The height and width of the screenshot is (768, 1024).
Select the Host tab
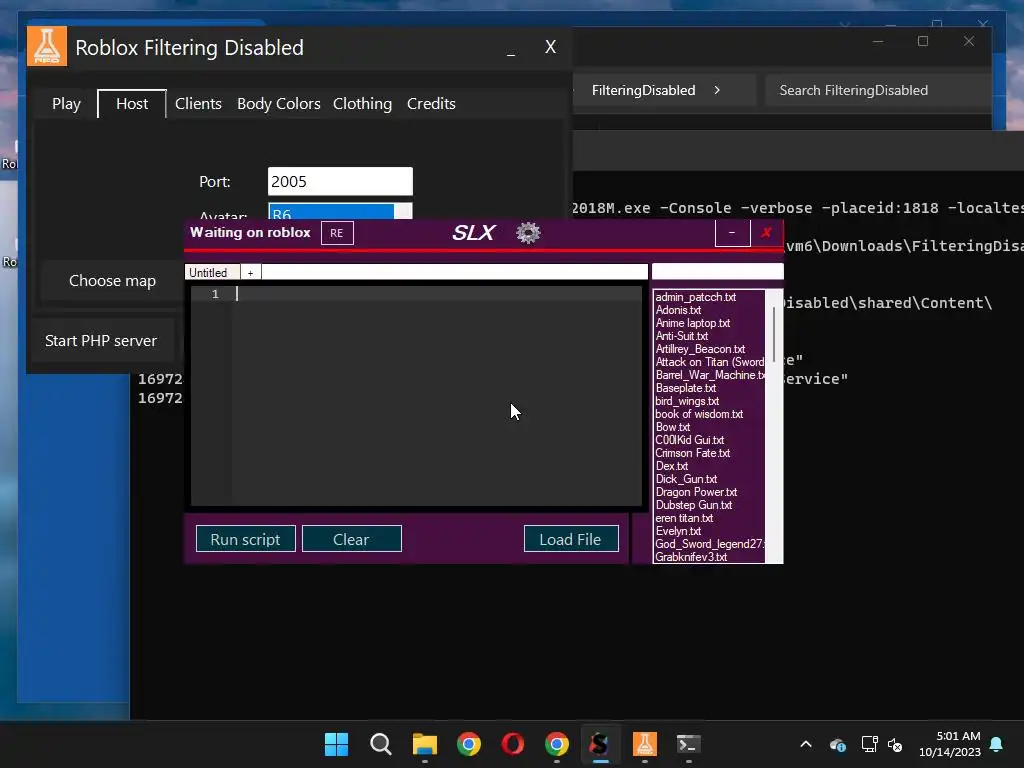click(x=132, y=104)
